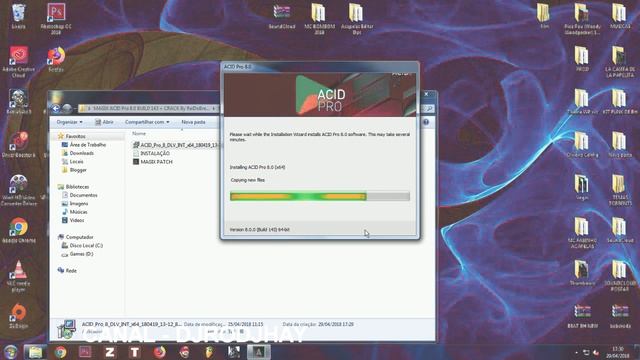Open the Driver Booster desktop shortcut
The width and height of the screenshot is (640, 360).
pyautogui.click(x=18, y=144)
